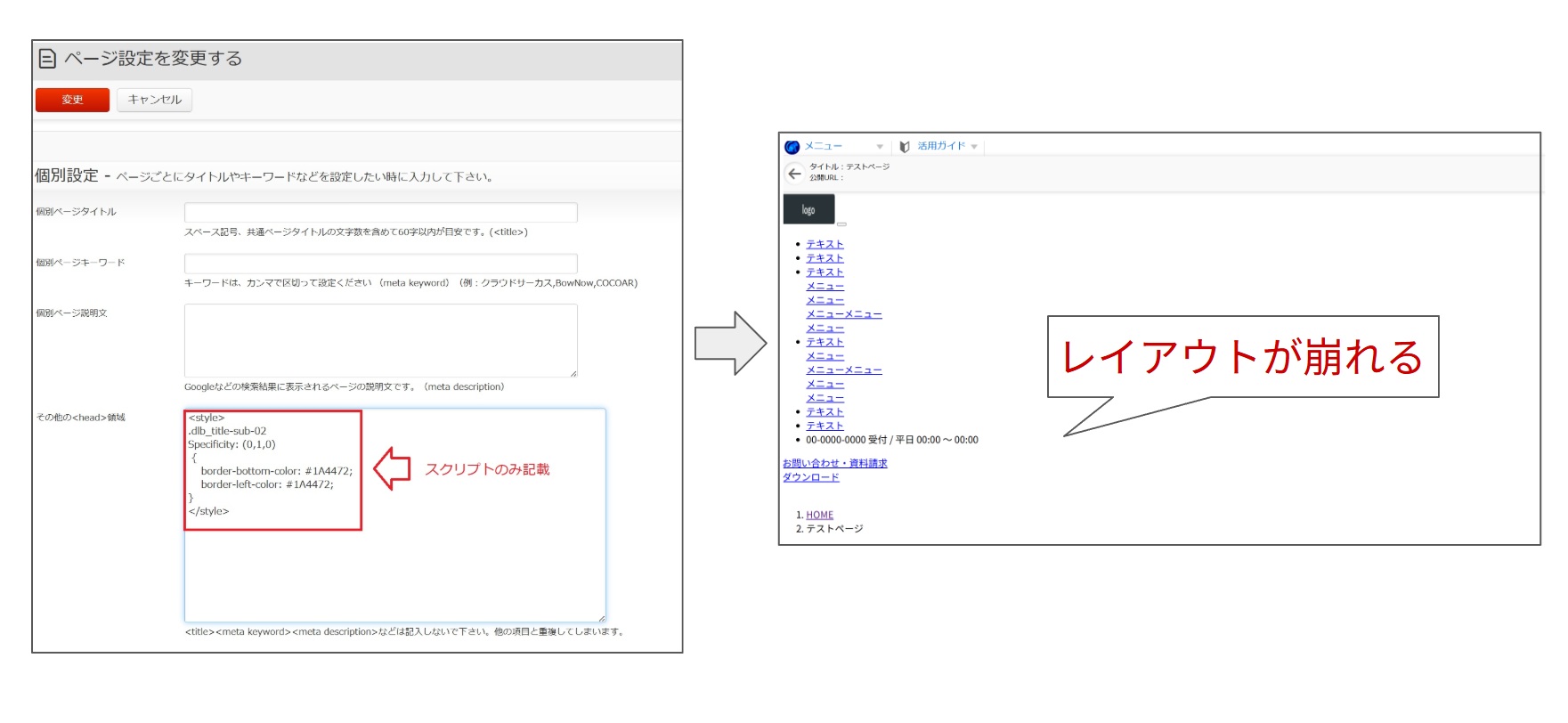Click the HOME breadcrumb link
The image size is (1568, 723).
[x=820, y=515]
